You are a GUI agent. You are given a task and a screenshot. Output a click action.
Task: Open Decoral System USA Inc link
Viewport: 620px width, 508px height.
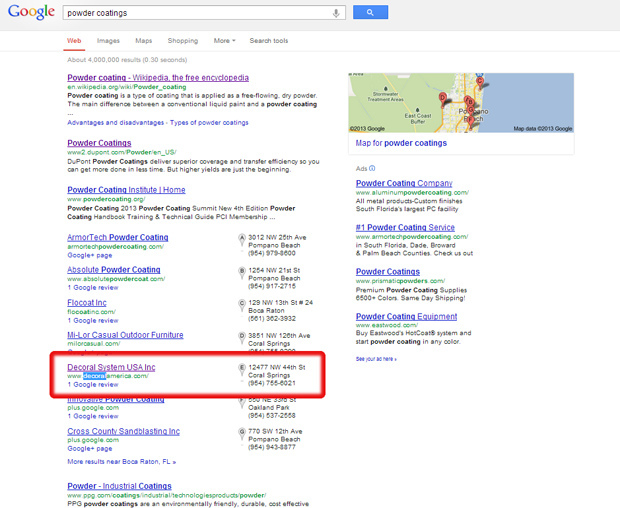111,367
